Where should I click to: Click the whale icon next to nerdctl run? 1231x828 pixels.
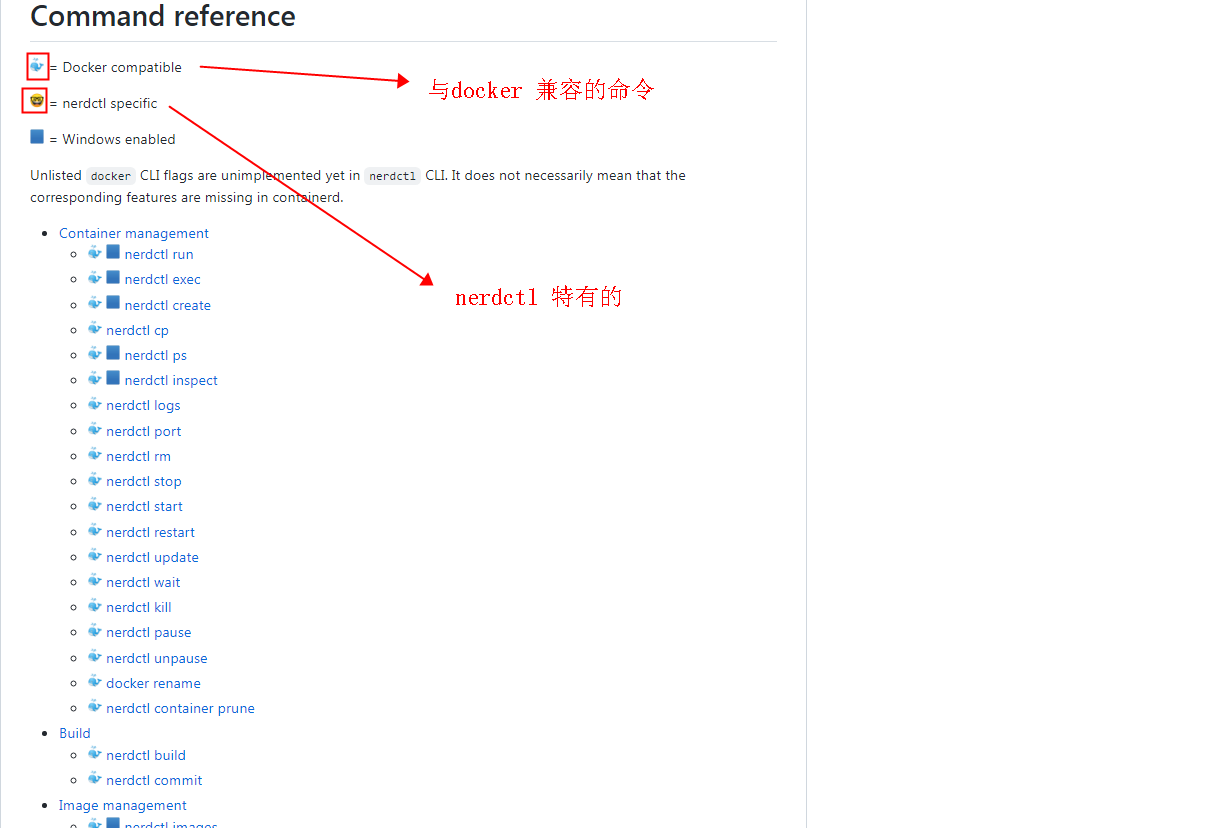pos(93,253)
